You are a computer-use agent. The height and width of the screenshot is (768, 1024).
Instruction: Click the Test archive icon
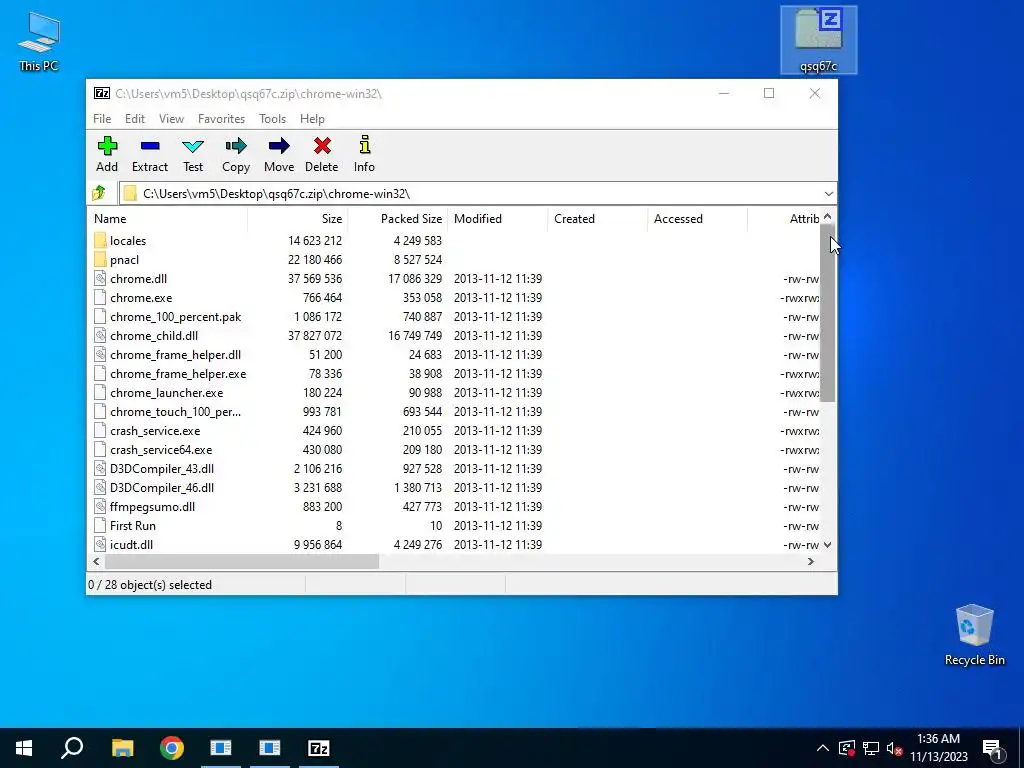[x=193, y=146]
